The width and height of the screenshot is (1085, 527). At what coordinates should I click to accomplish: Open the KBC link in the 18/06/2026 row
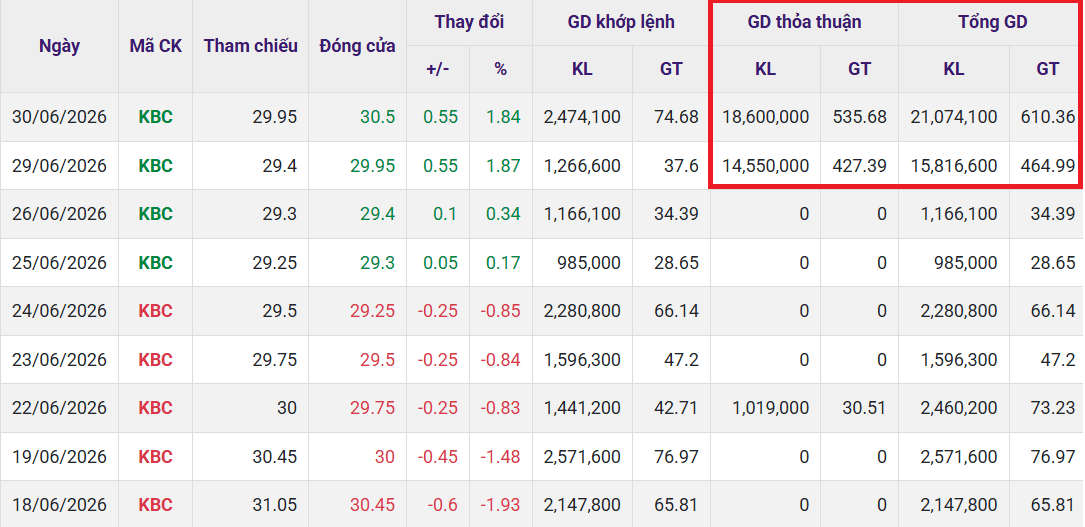tap(156, 505)
